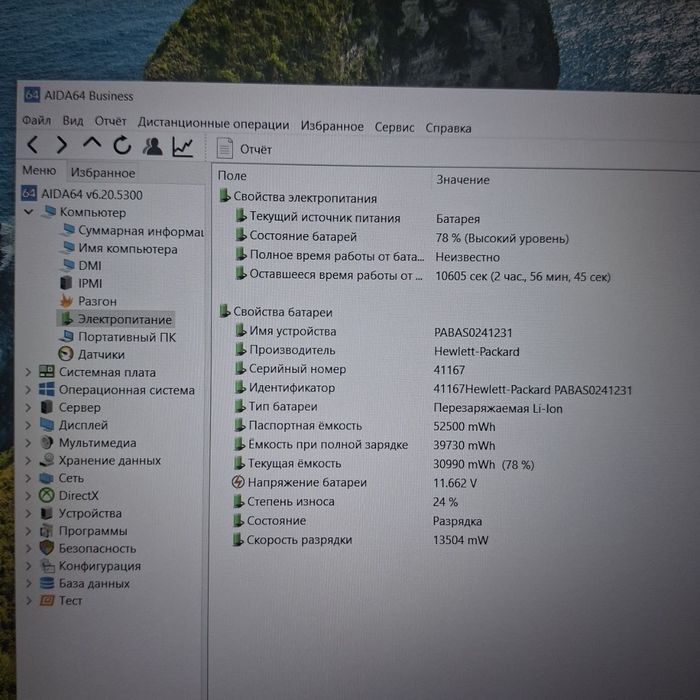
Task: Click the DirectX Xbox icon
Action: [46, 495]
